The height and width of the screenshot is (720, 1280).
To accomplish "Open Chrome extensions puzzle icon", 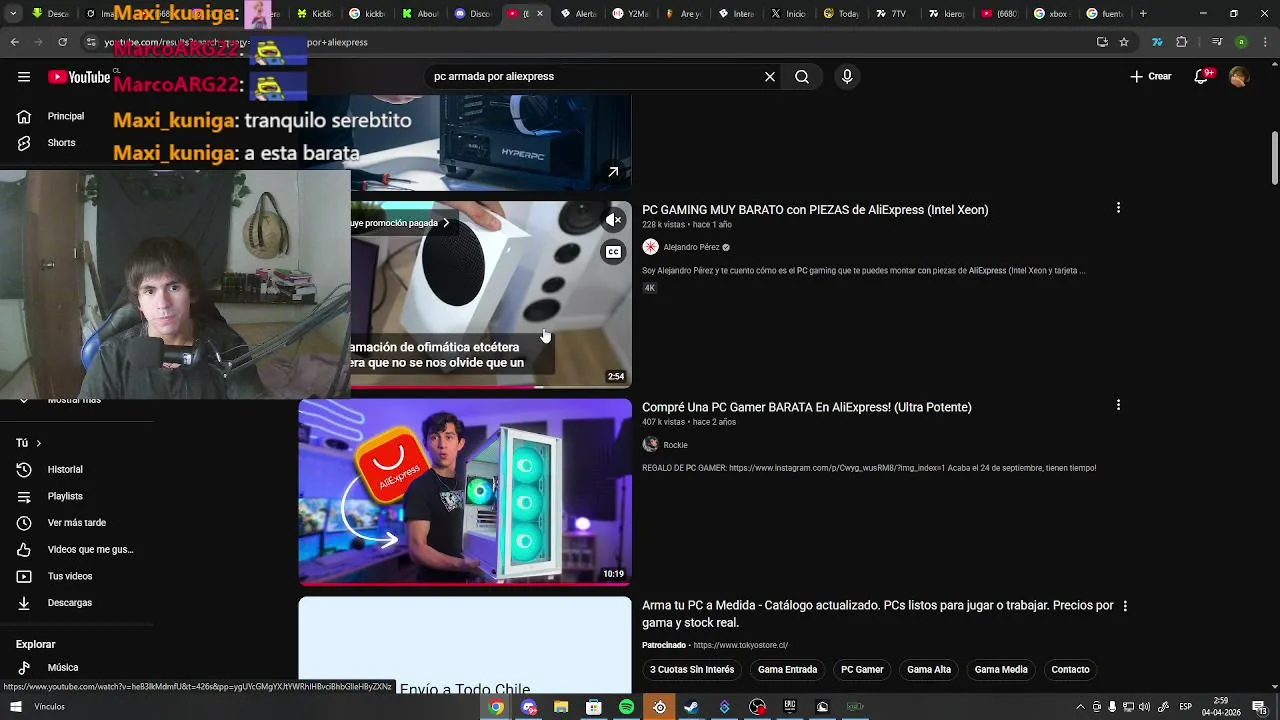I will [x=1182, y=42].
